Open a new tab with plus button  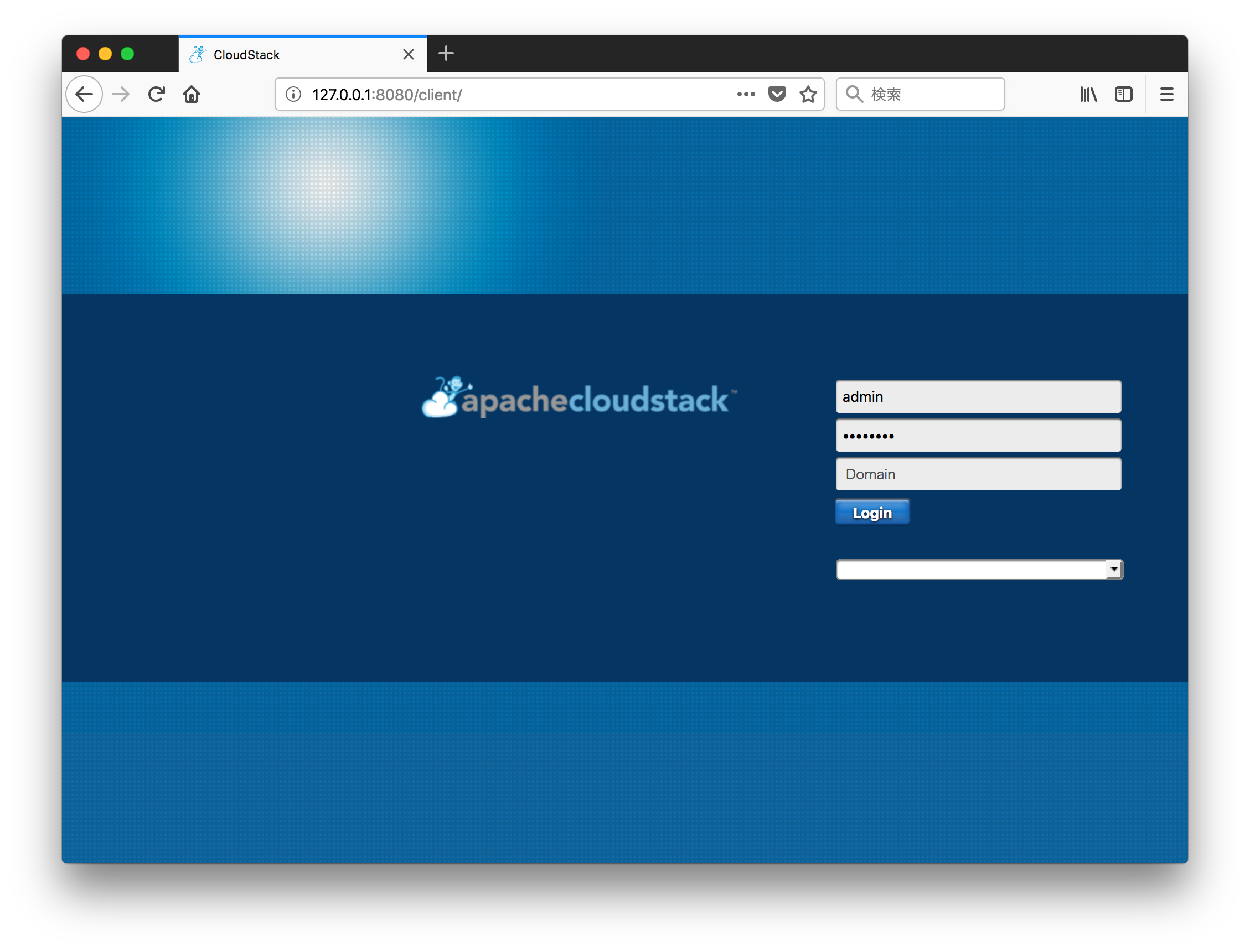click(x=446, y=54)
